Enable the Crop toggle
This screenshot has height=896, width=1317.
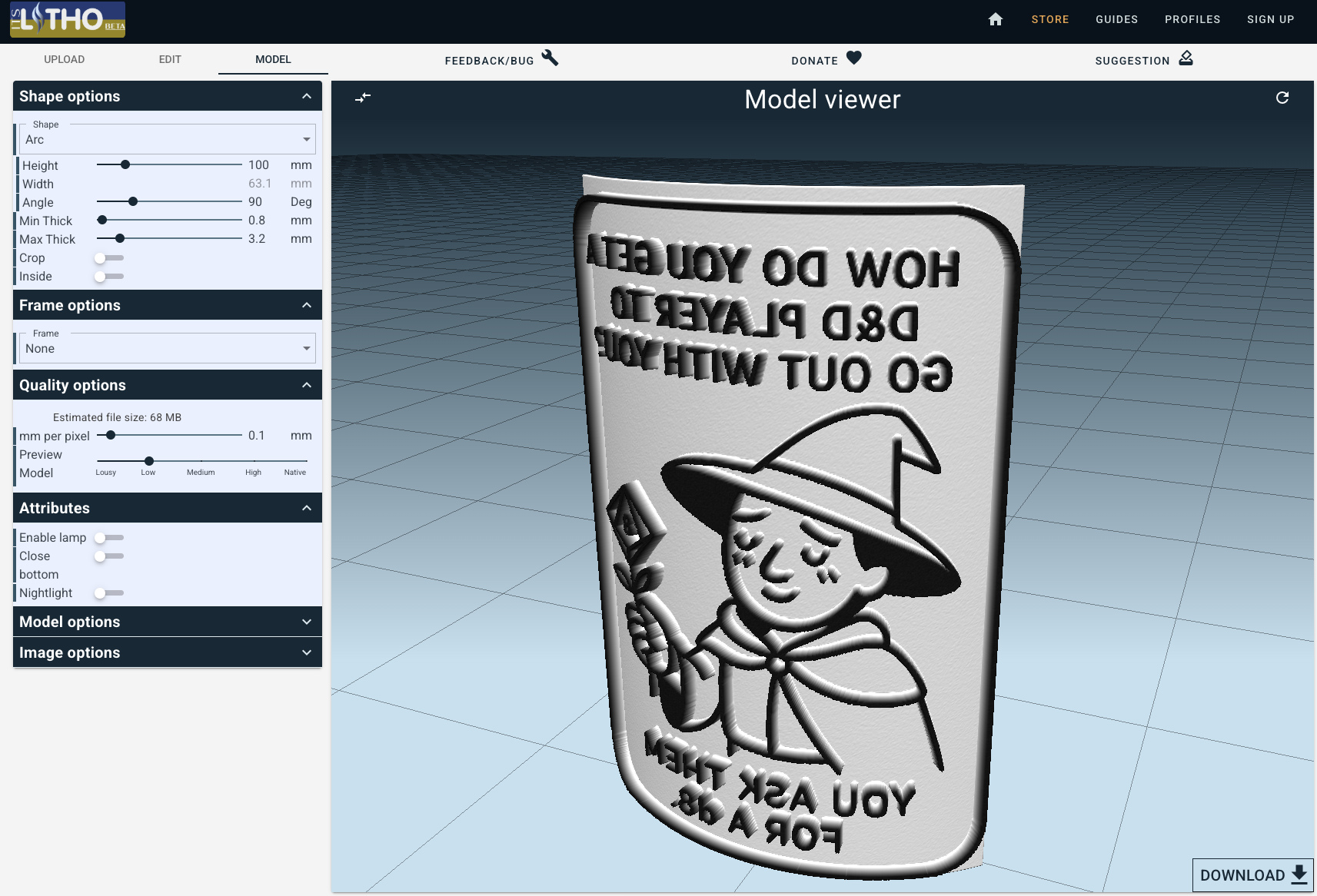[108, 258]
